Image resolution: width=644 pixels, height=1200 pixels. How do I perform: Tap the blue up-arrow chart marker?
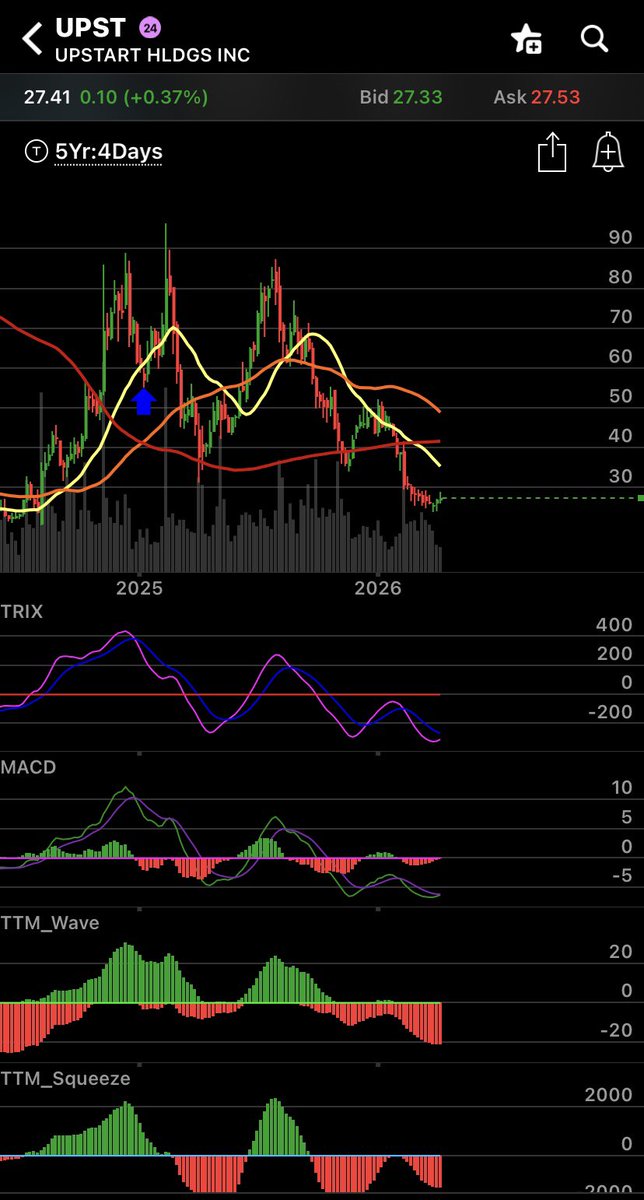144,401
